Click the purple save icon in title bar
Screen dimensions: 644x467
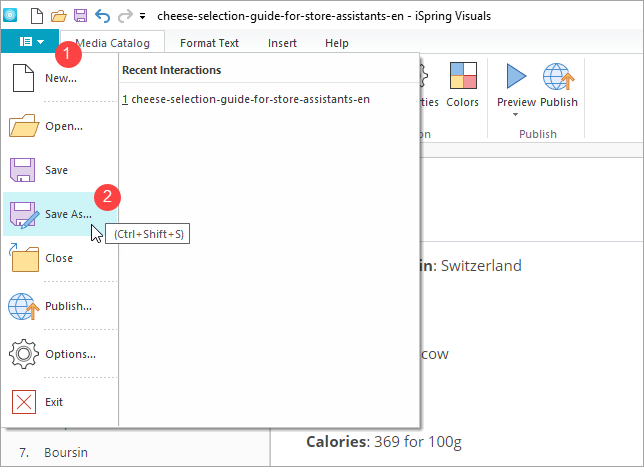pos(80,16)
